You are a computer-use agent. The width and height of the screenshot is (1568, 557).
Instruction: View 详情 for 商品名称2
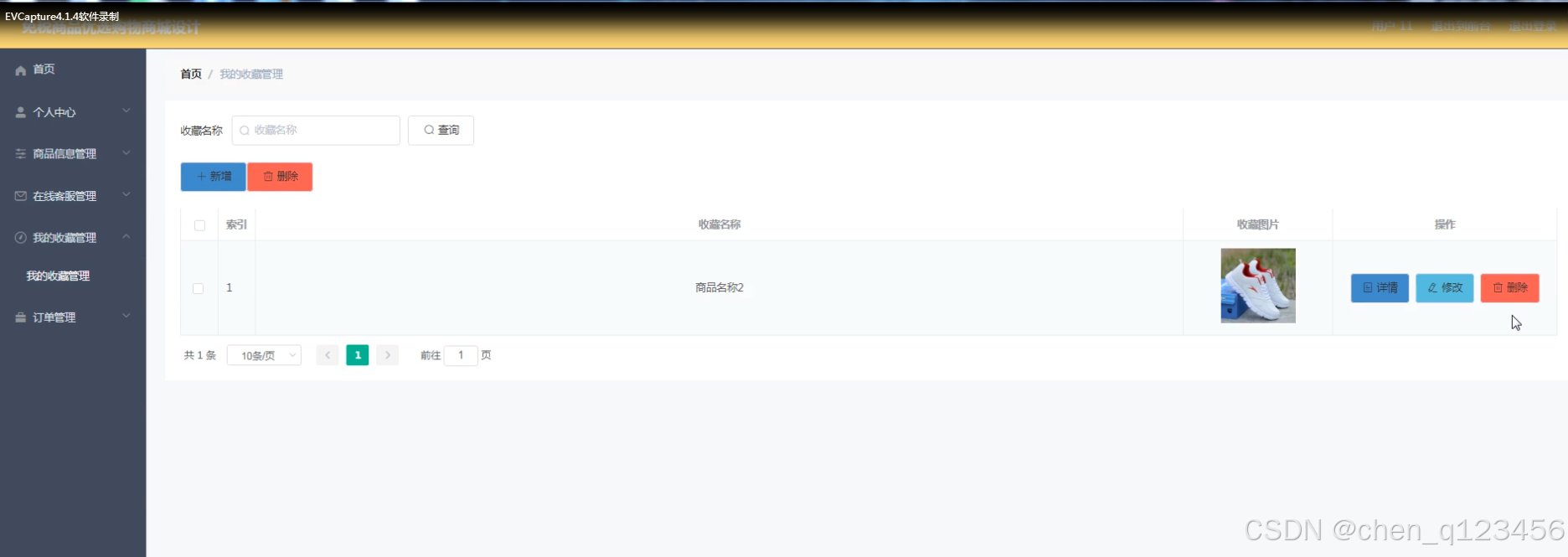coord(1380,288)
